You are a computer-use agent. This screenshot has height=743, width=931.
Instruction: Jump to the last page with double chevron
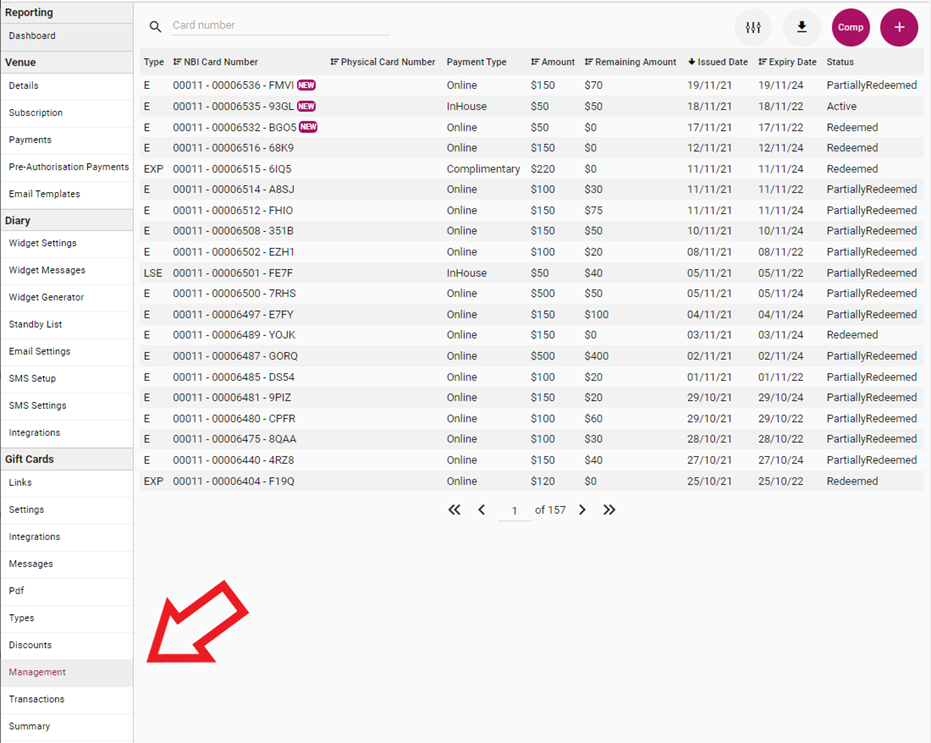(x=610, y=510)
